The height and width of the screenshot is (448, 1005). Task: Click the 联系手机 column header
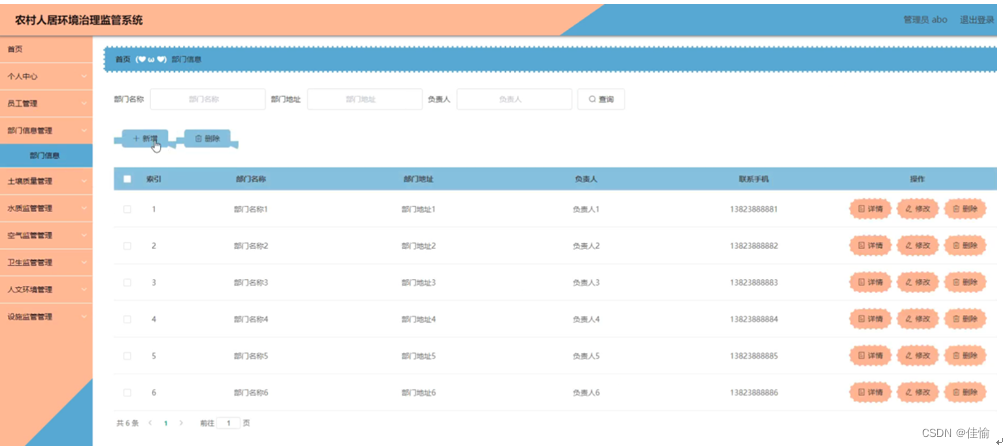pyautogui.click(x=754, y=179)
